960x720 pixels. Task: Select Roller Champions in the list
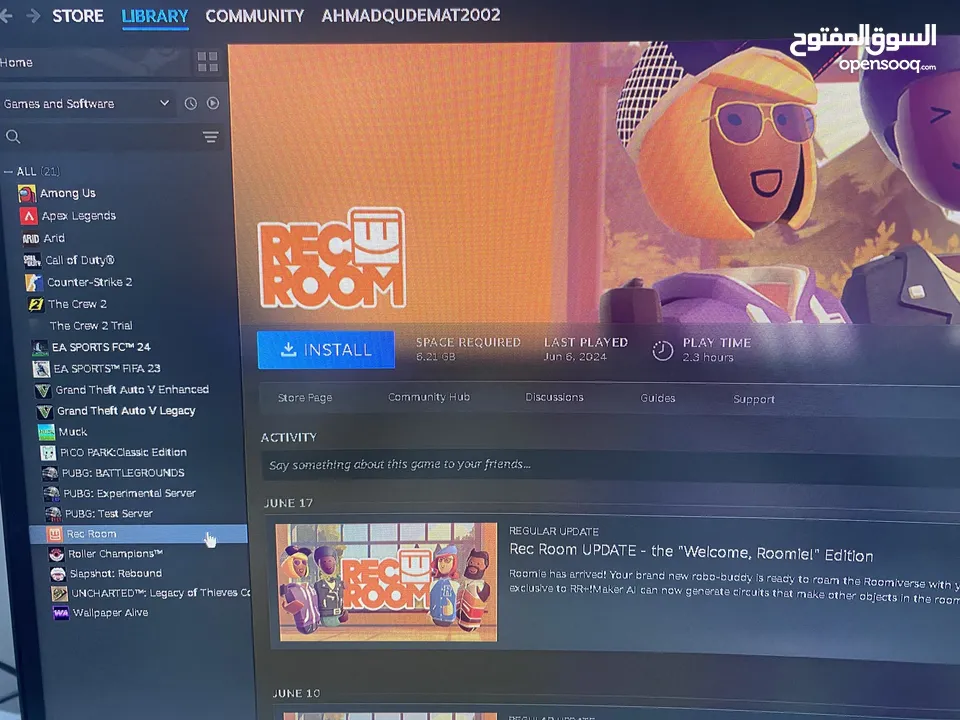(116, 553)
